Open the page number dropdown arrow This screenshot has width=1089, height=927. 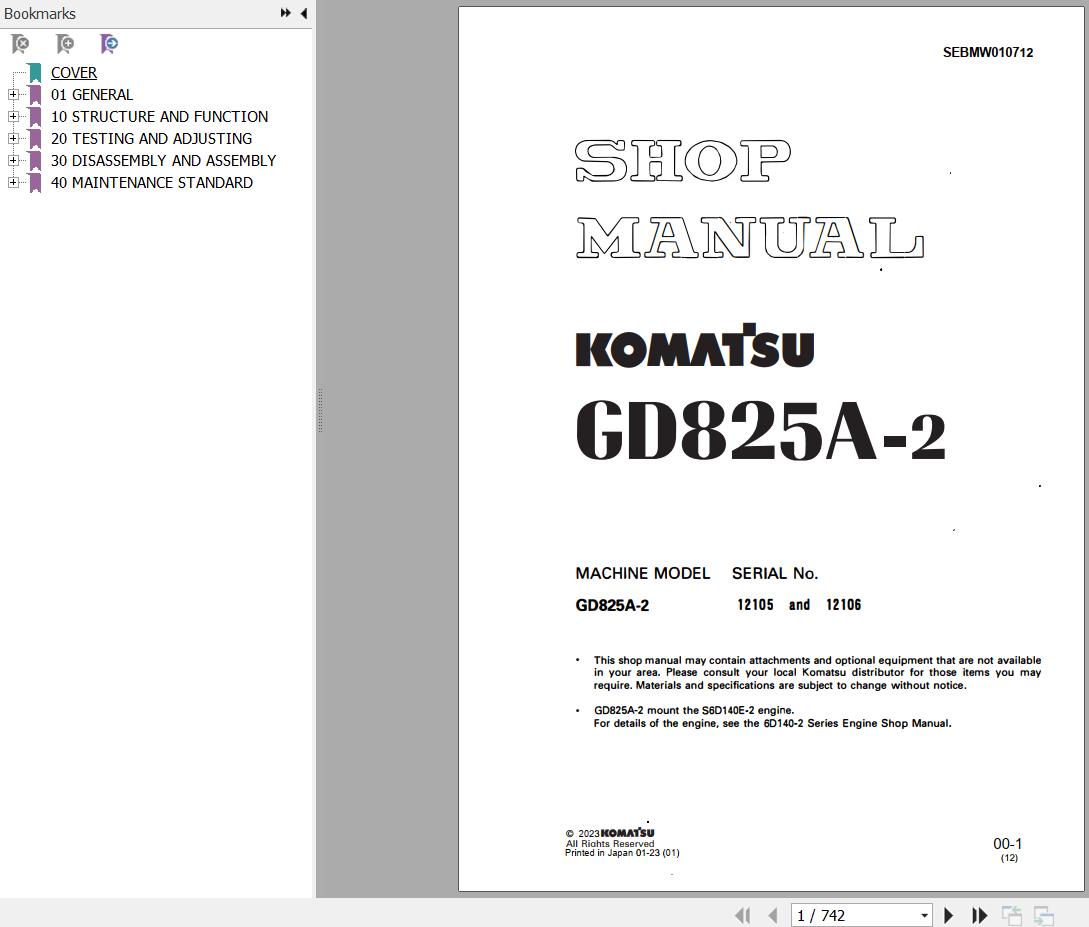pos(924,915)
